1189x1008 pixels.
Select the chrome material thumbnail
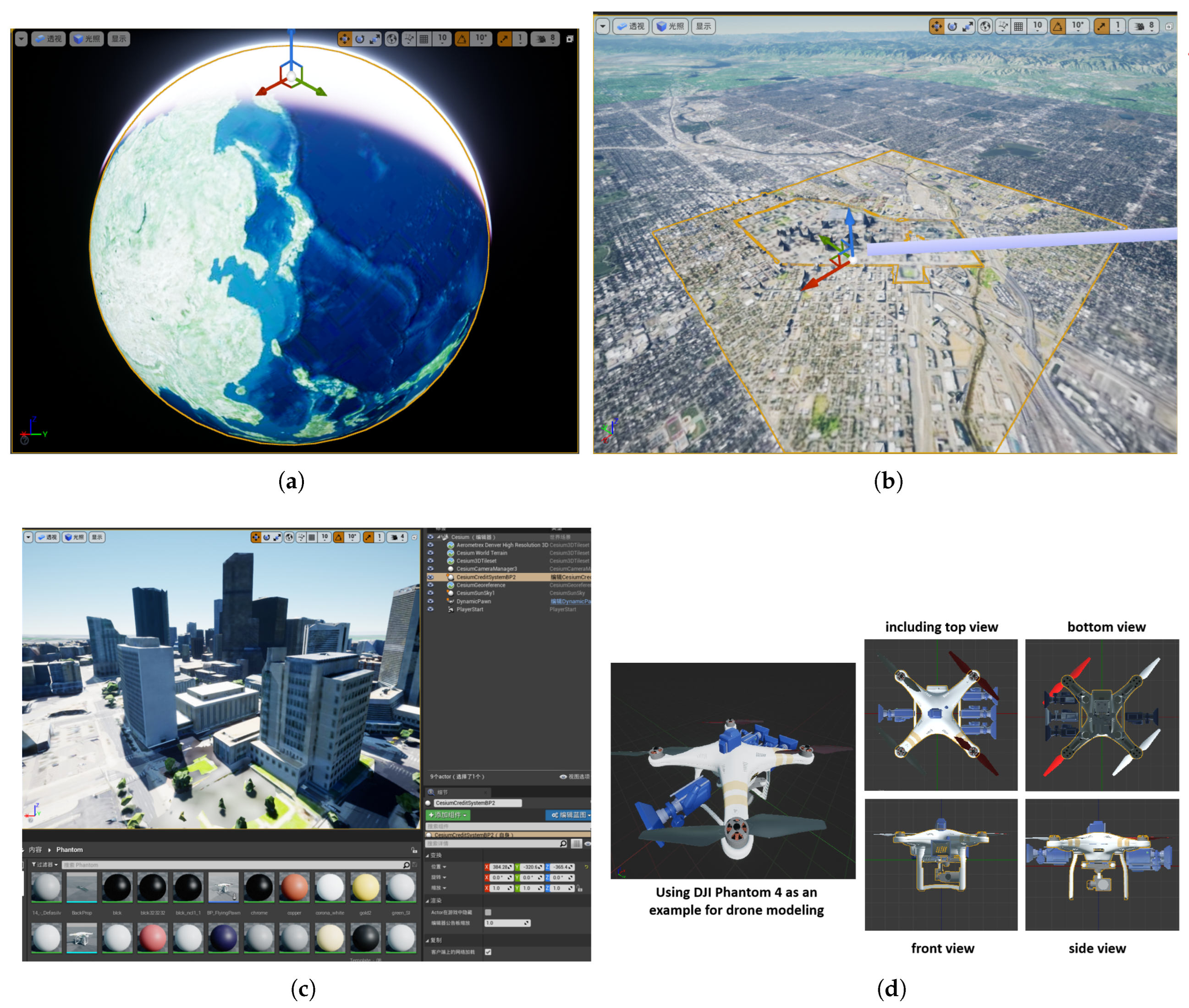pos(259,887)
